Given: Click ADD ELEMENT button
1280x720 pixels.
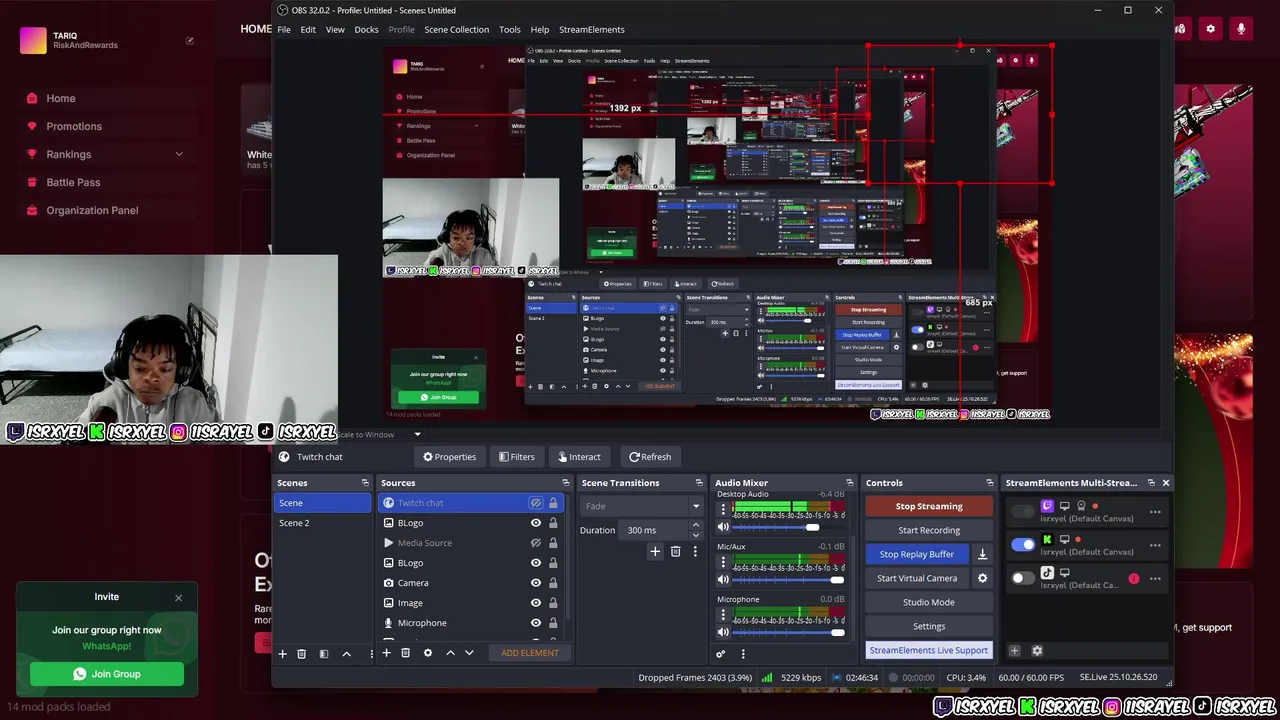Looking at the screenshot, I should click(530, 653).
